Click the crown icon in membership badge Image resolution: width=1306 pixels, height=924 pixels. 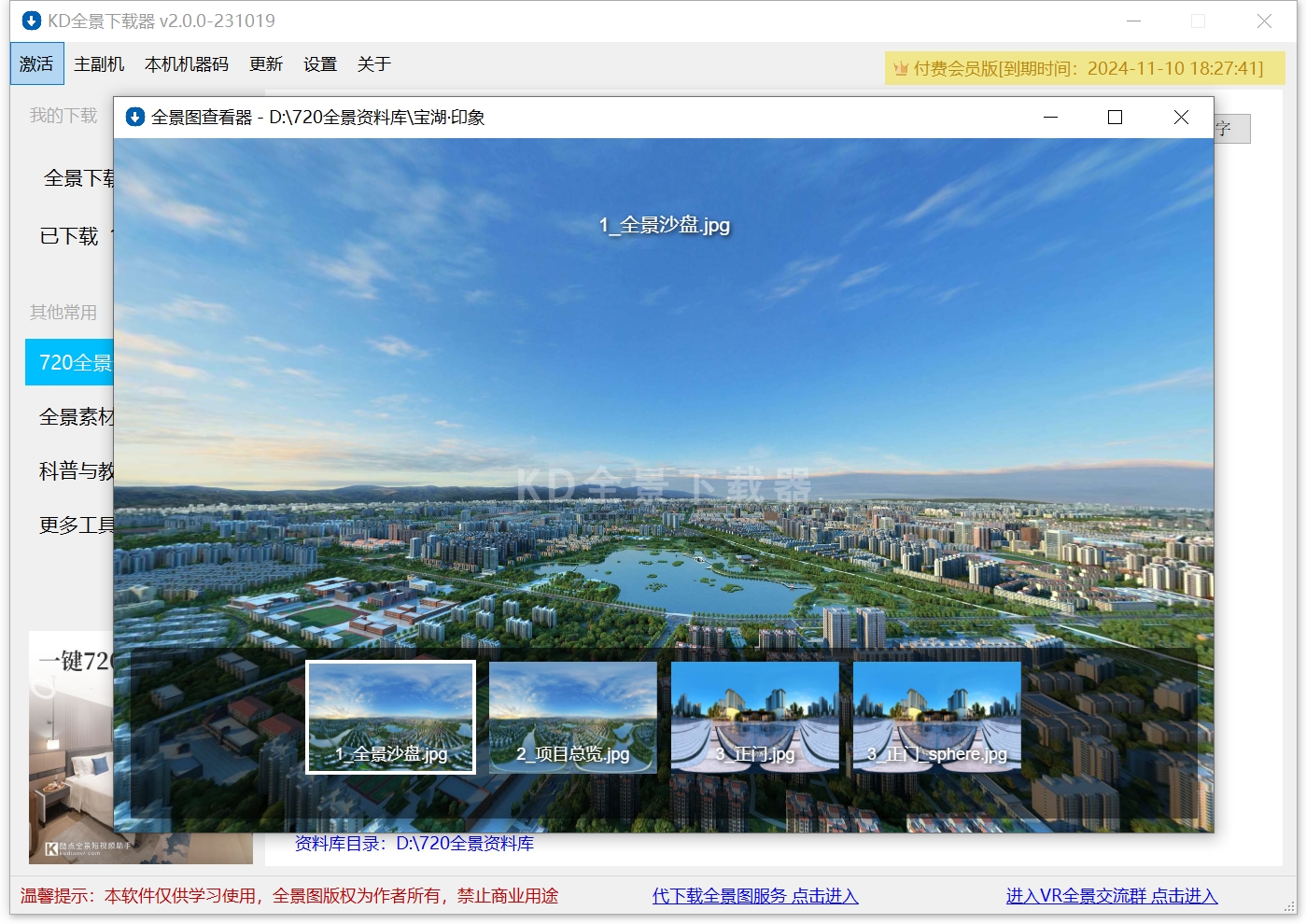901,68
